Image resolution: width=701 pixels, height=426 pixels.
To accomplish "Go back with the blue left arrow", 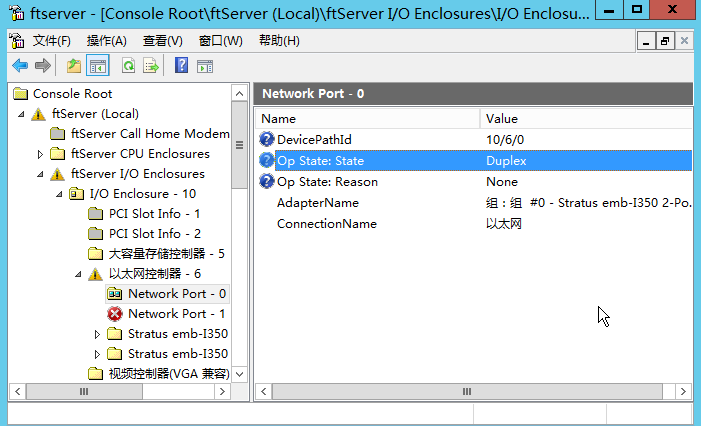I will 20,66.
